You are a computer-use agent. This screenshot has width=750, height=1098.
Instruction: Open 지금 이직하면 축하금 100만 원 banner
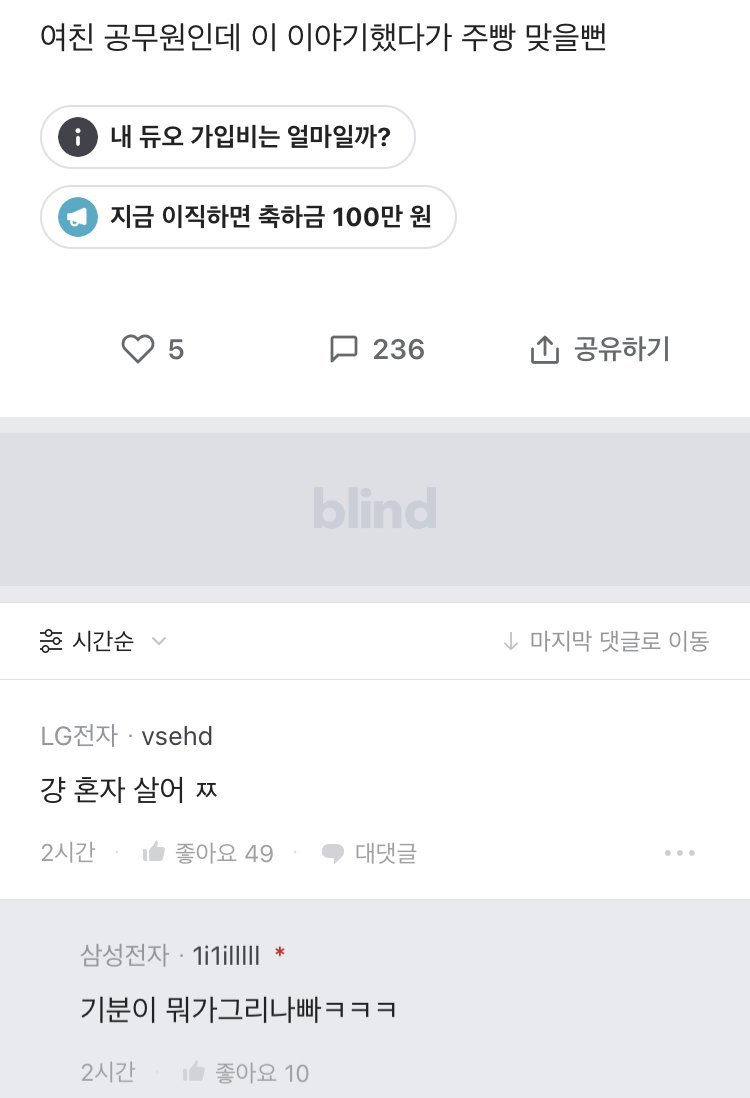(x=248, y=217)
